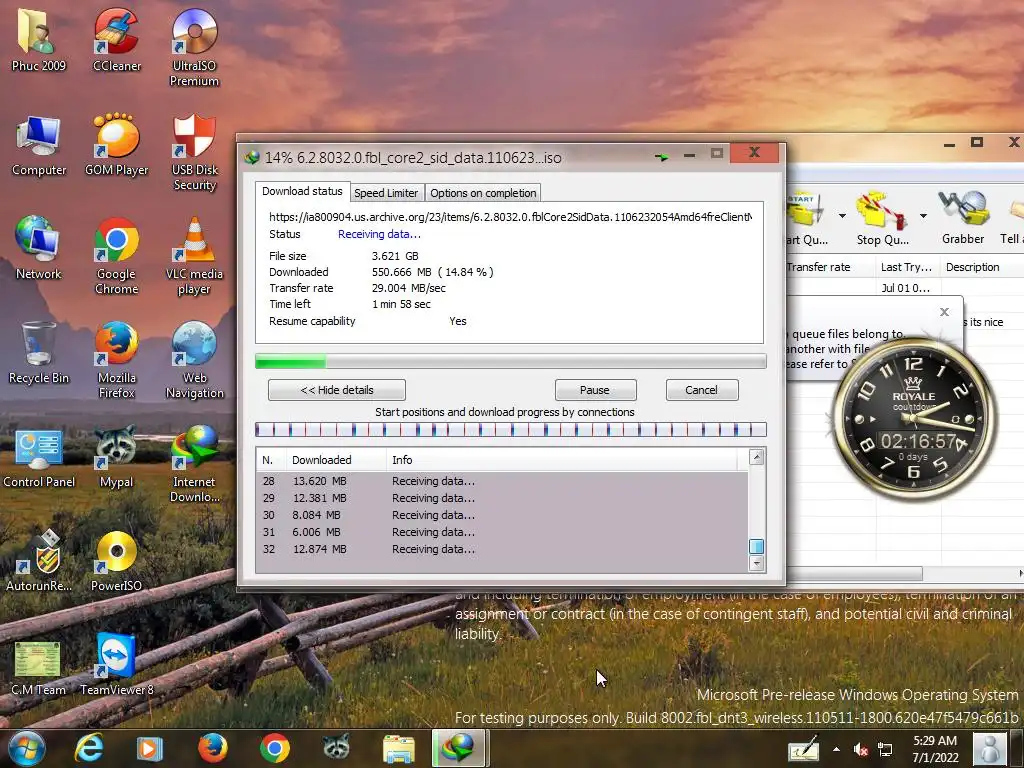Screen dimensions: 1024x768
Task: Click the green download progress bar
Action: point(510,361)
